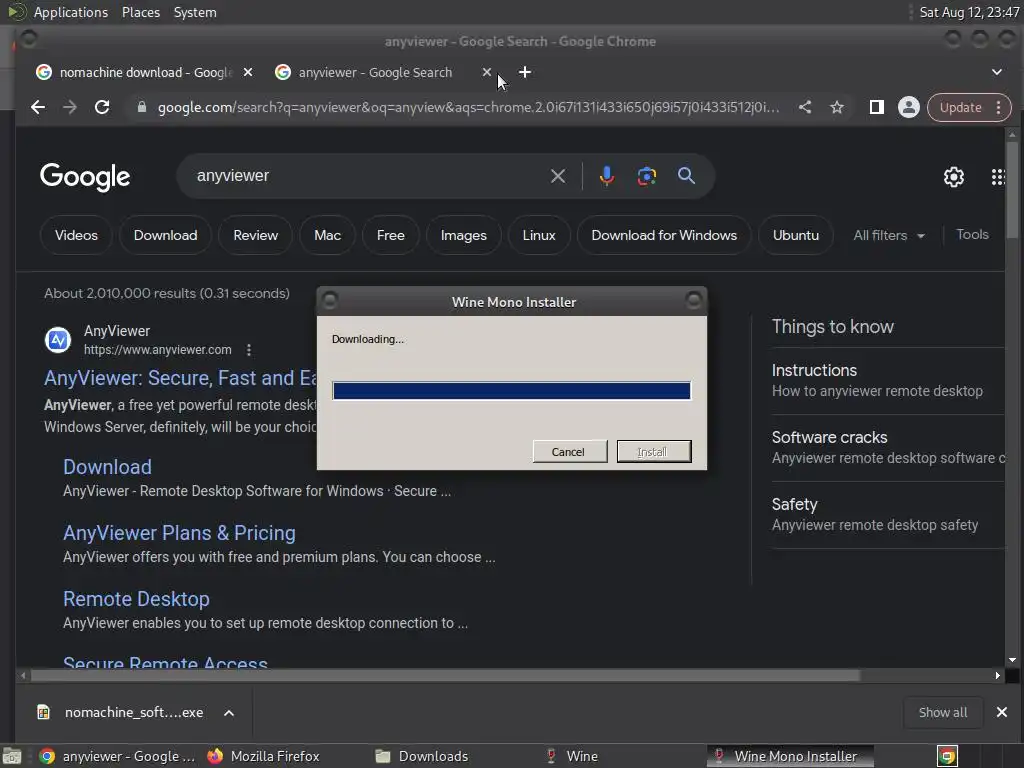Click Install in Wine Mono Installer
This screenshot has width=1024, height=768.
pyautogui.click(x=654, y=451)
